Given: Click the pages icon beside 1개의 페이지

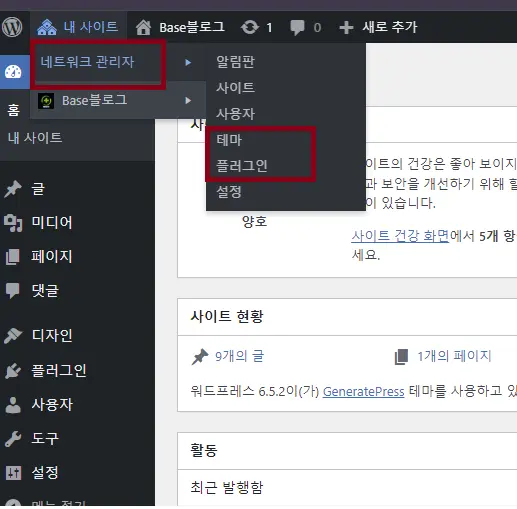Looking at the screenshot, I should coord(401,357).
